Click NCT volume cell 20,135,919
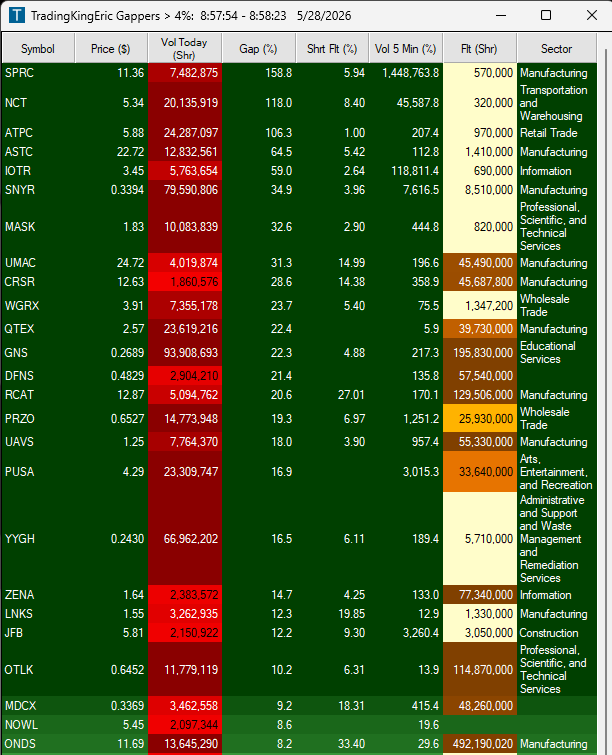Image resolution: width=612 pixels, height=755 pixels. click(x=185, y=103)
